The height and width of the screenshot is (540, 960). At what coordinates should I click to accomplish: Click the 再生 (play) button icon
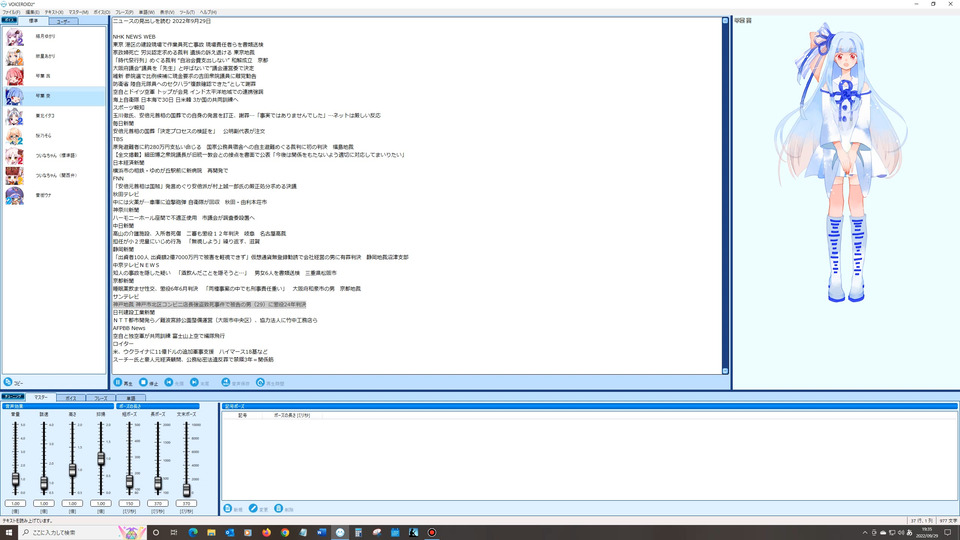pyautogui.click(x=118, y=382)
